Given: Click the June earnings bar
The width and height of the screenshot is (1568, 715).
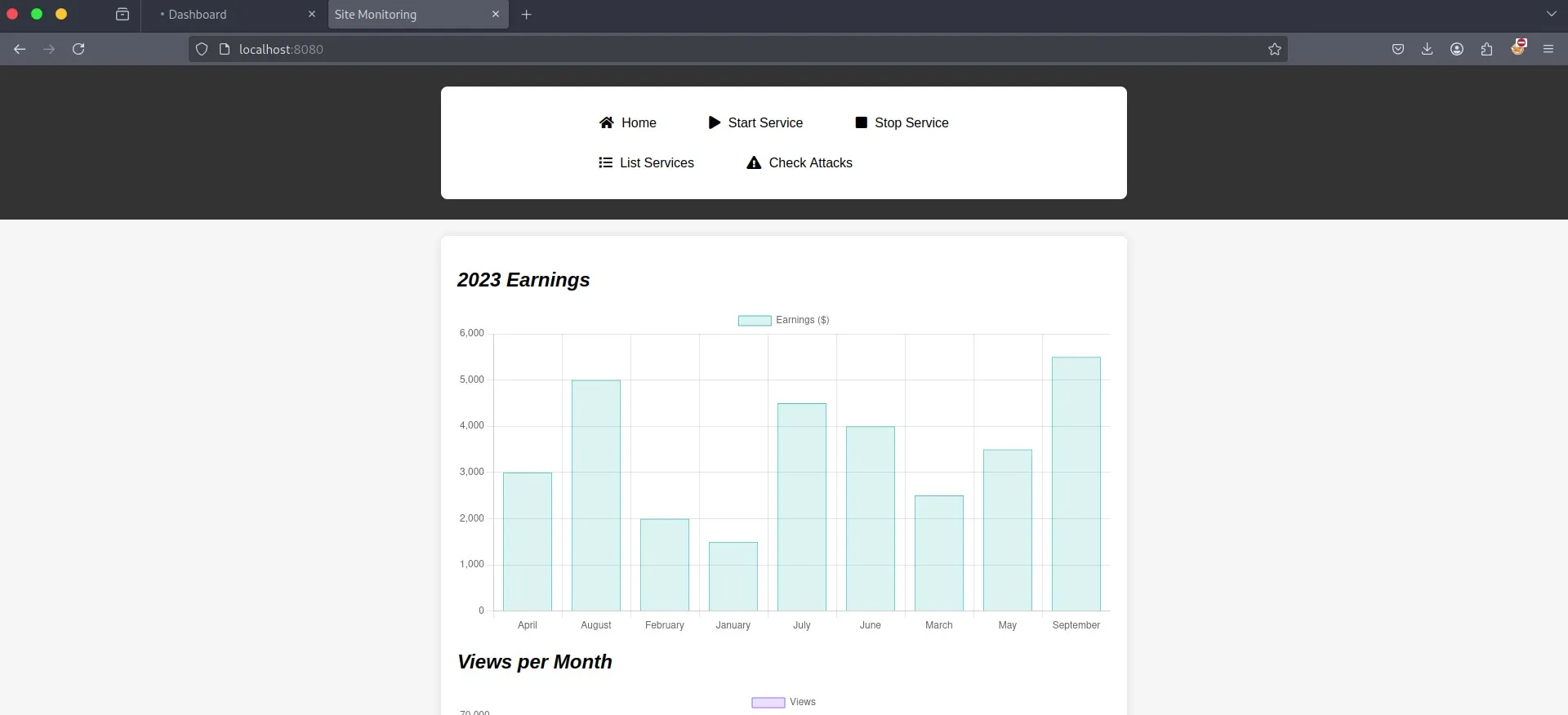Looking at the screenshot, I should (x=871, y=518).
